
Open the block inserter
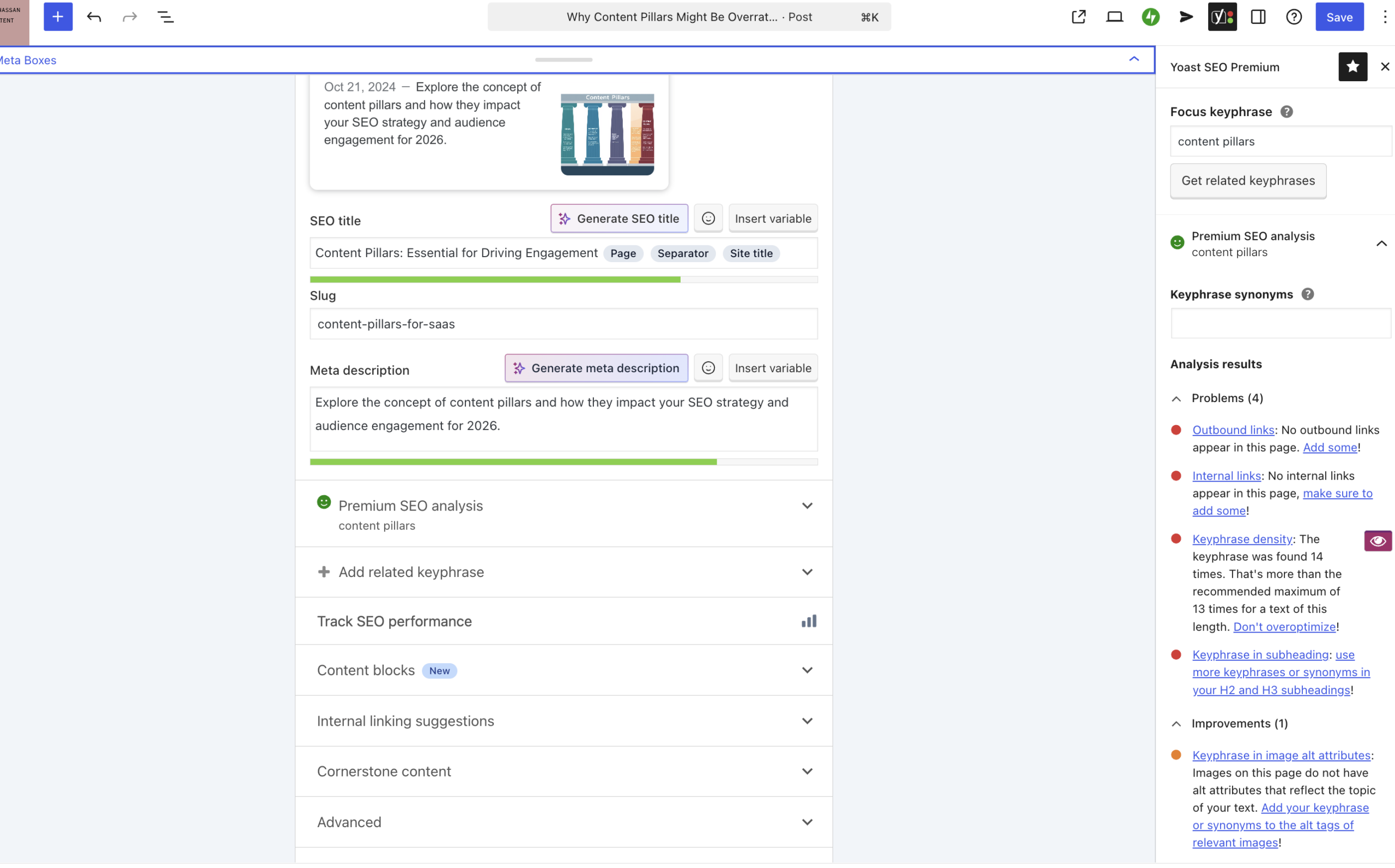[x=57, y=17]
